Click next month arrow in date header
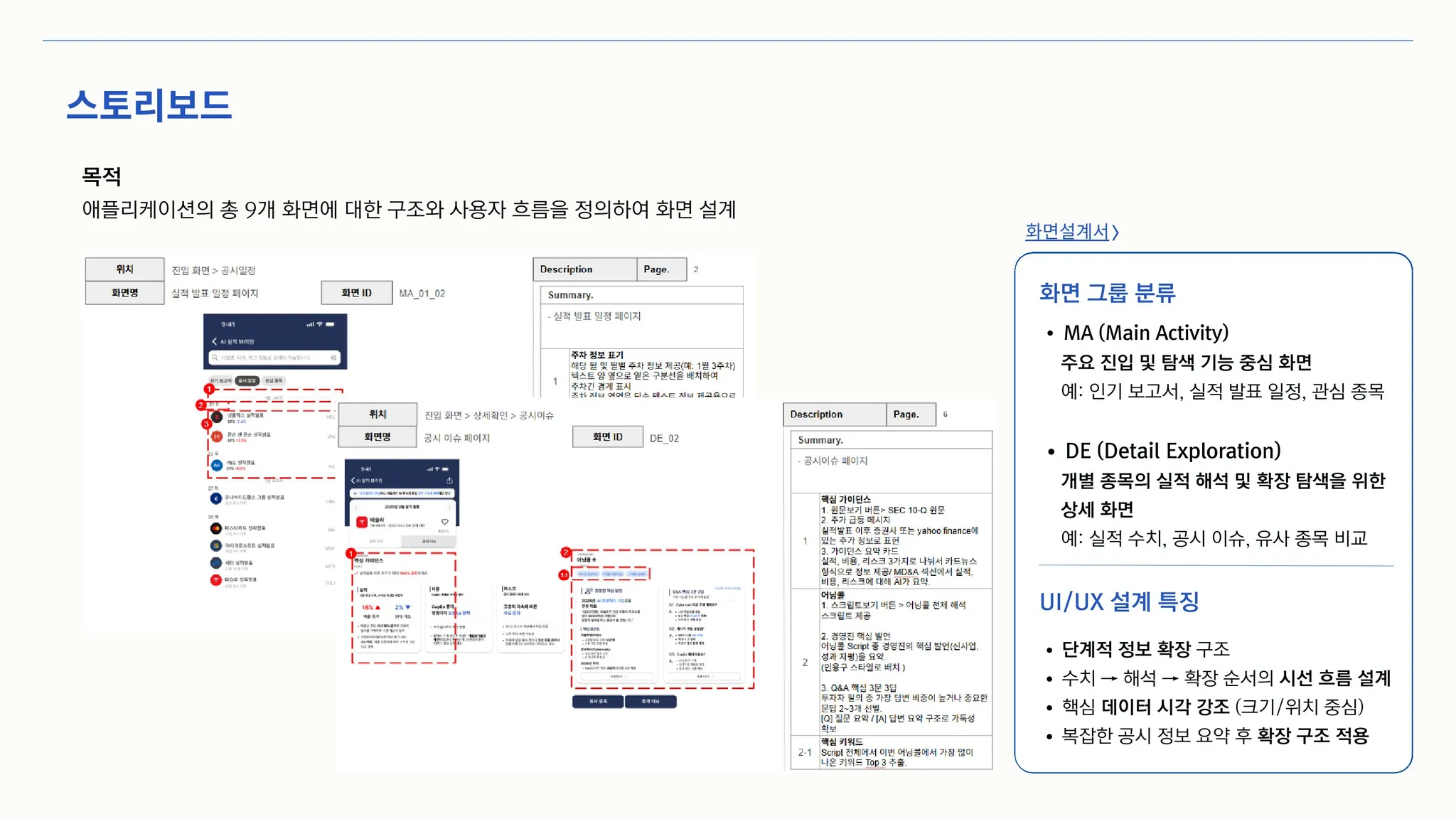The height and width of the screenshot is (819, 1456). coord(449,507)
